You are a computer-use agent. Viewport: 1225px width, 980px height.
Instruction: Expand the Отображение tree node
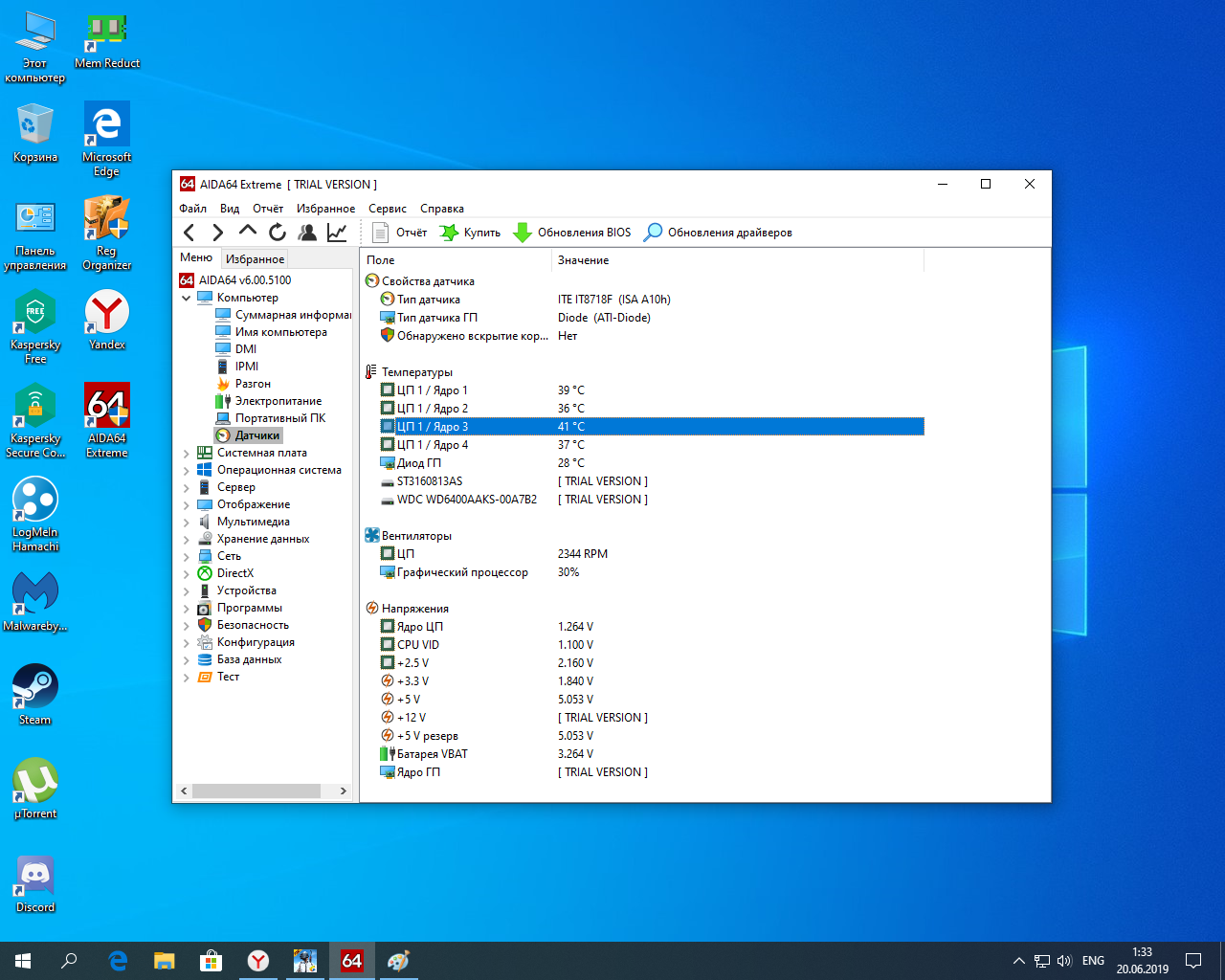point(187,504)
